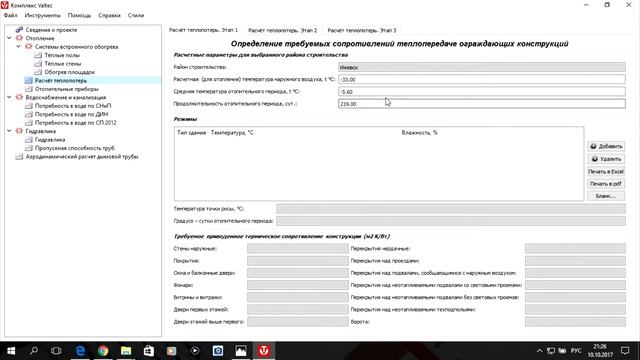Viewport: 640px width, 360px height.
Task: Launch Microsoft Edge from taskbar
Action: click(80, 351)
